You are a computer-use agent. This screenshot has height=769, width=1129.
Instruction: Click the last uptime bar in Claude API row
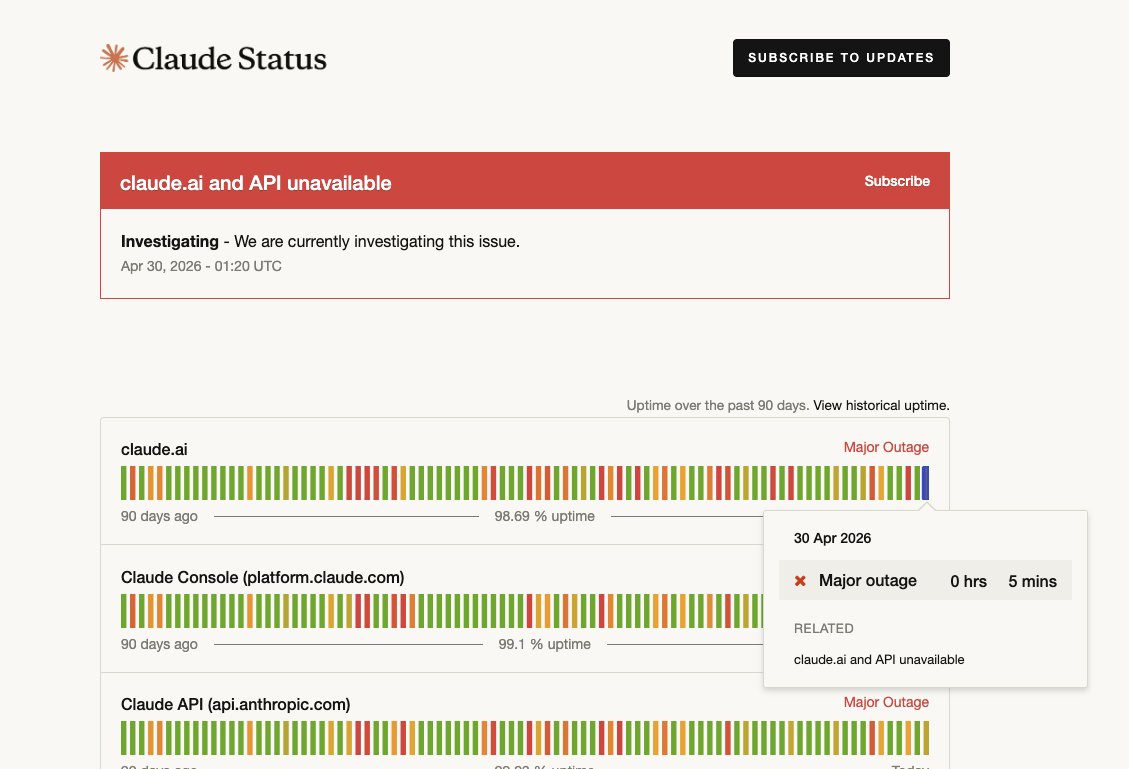coord(925,738)
